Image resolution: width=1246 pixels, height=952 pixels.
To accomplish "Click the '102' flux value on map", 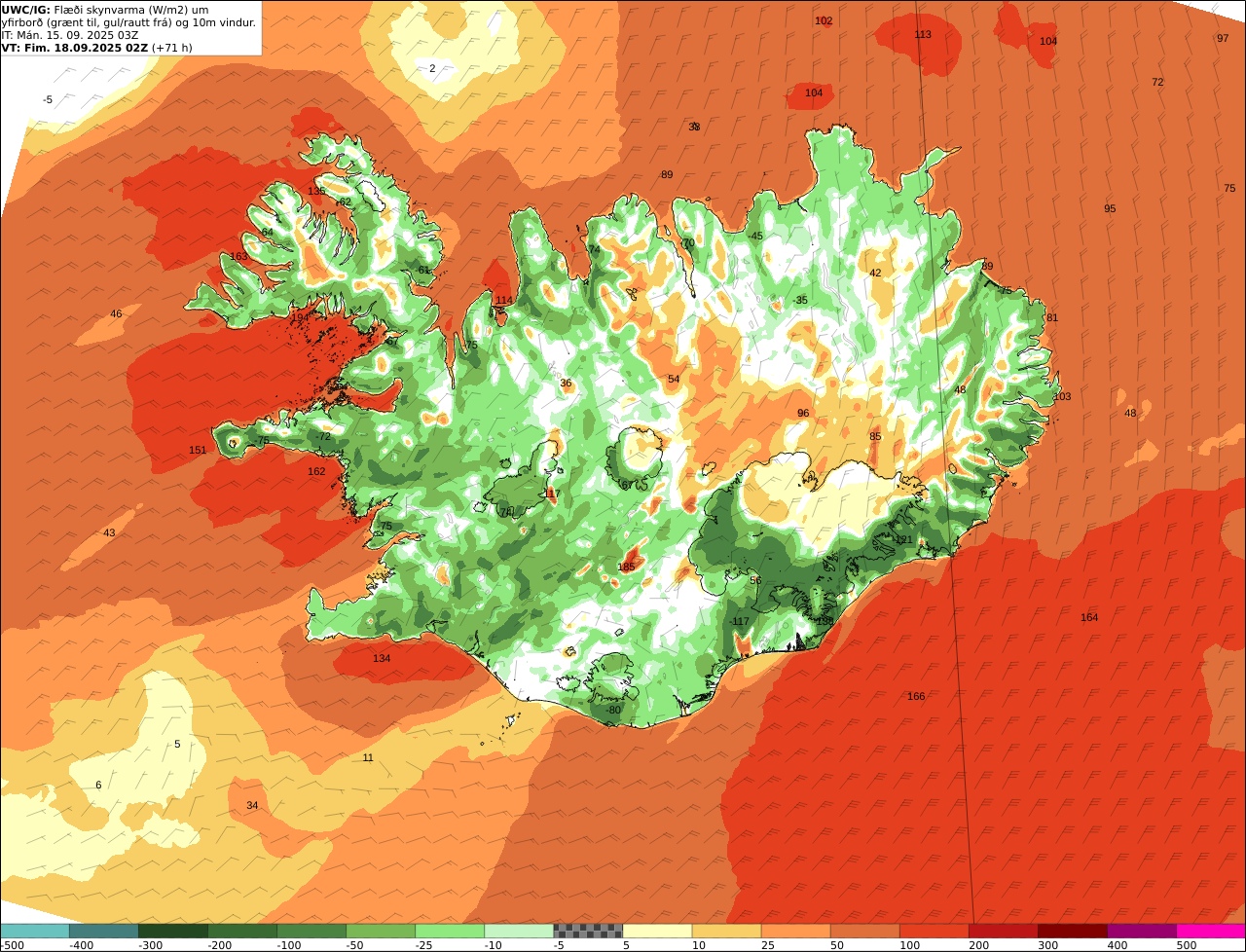I will (x=824, y=20).
